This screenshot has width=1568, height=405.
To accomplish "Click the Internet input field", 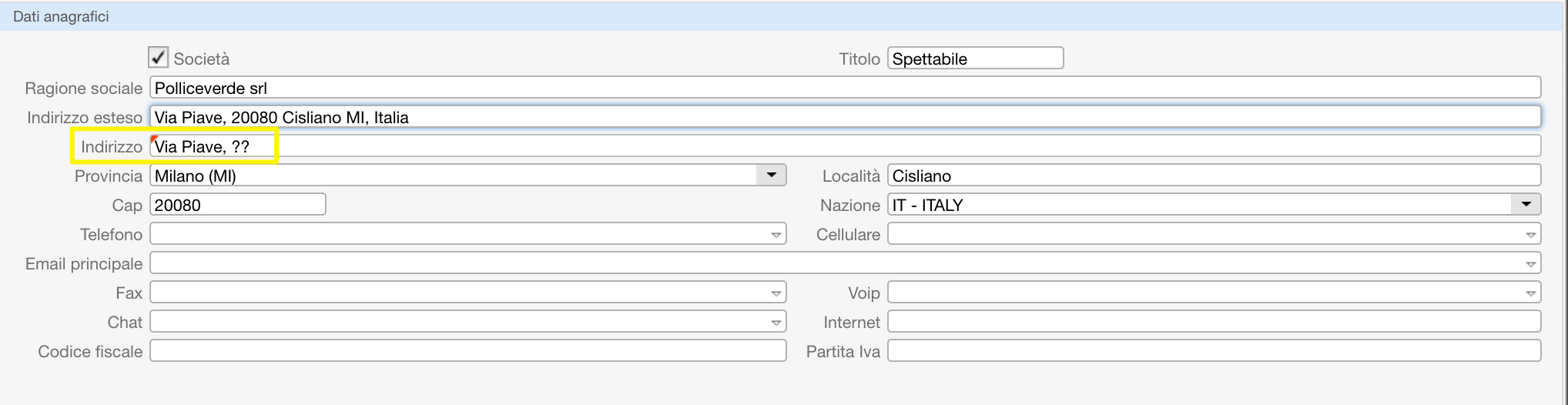I will (1214, 322).
